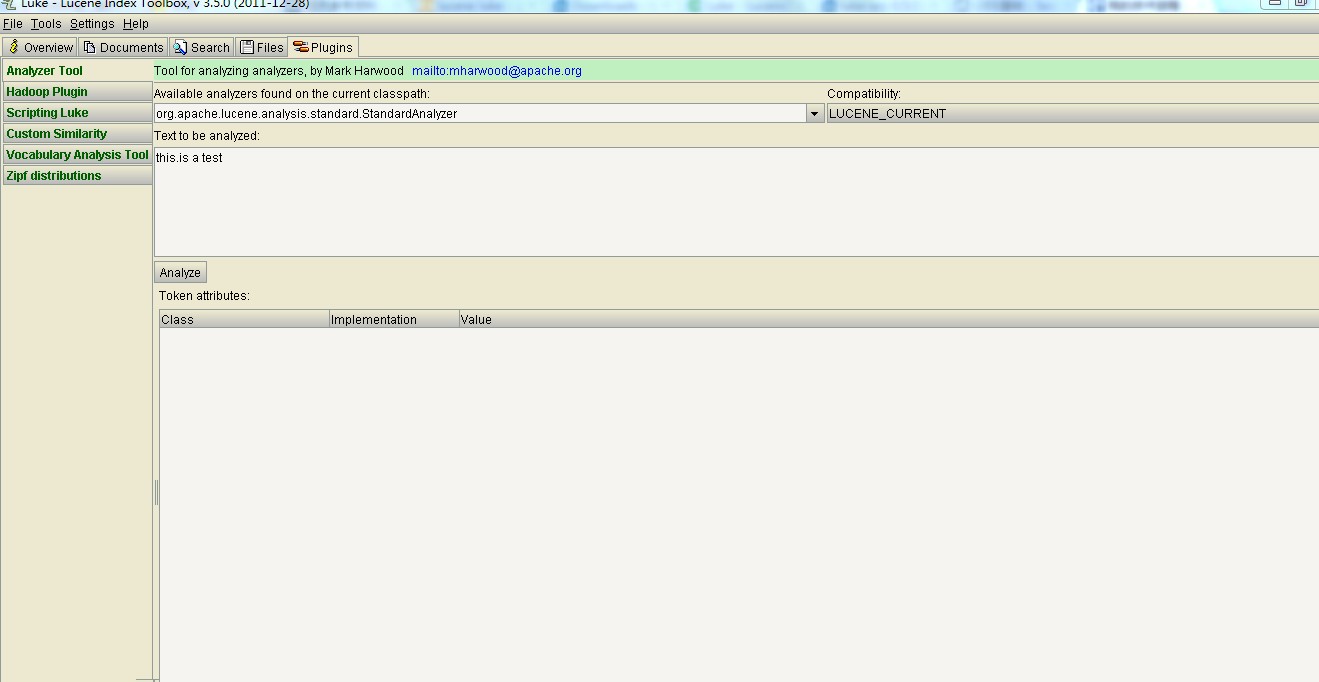Click the Luke title bar app icon
Screen dimensions: 1319x682
pyautogui.click(x=9, y=4)
